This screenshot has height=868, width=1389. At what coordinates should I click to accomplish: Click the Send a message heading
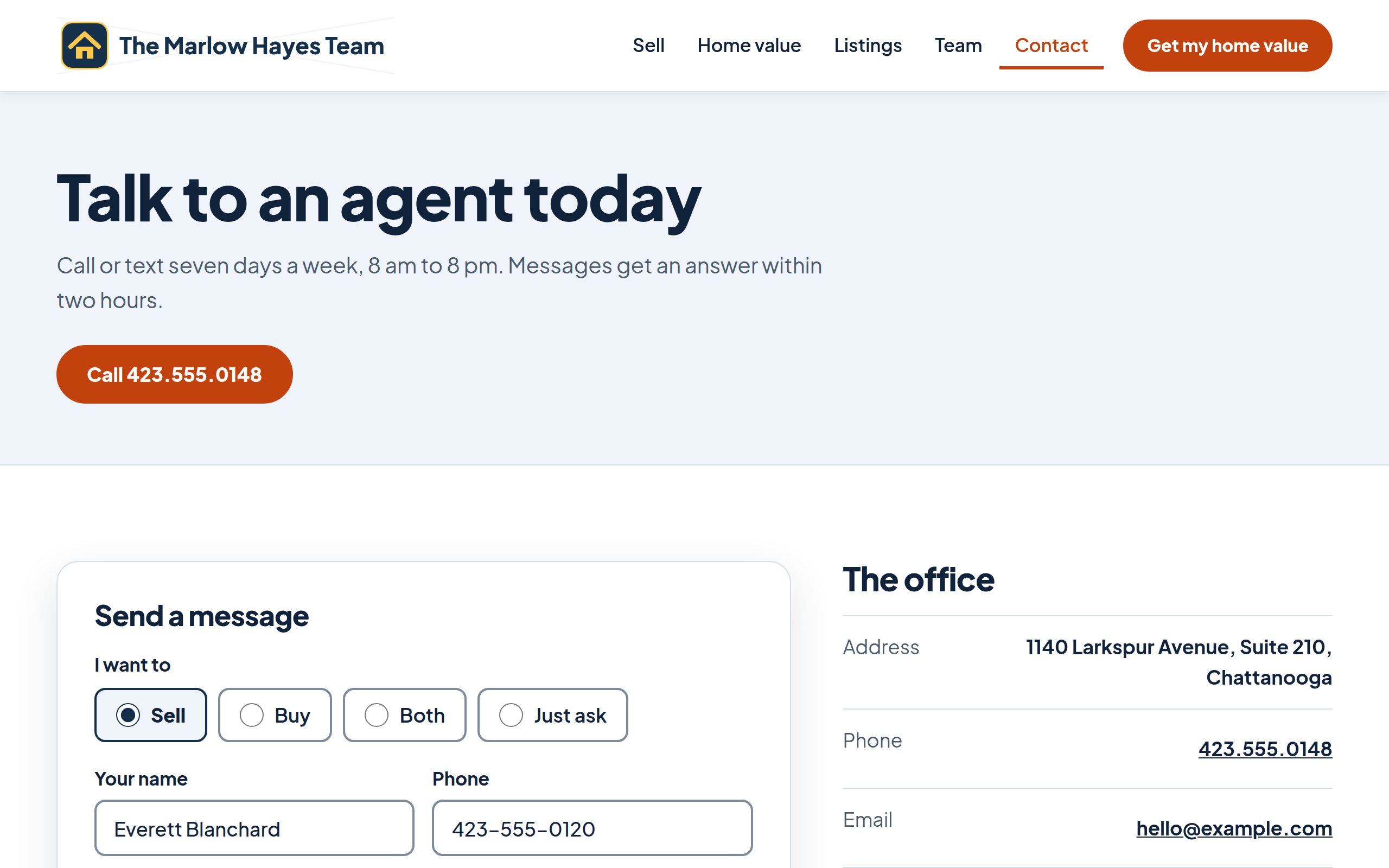point(201,616)
